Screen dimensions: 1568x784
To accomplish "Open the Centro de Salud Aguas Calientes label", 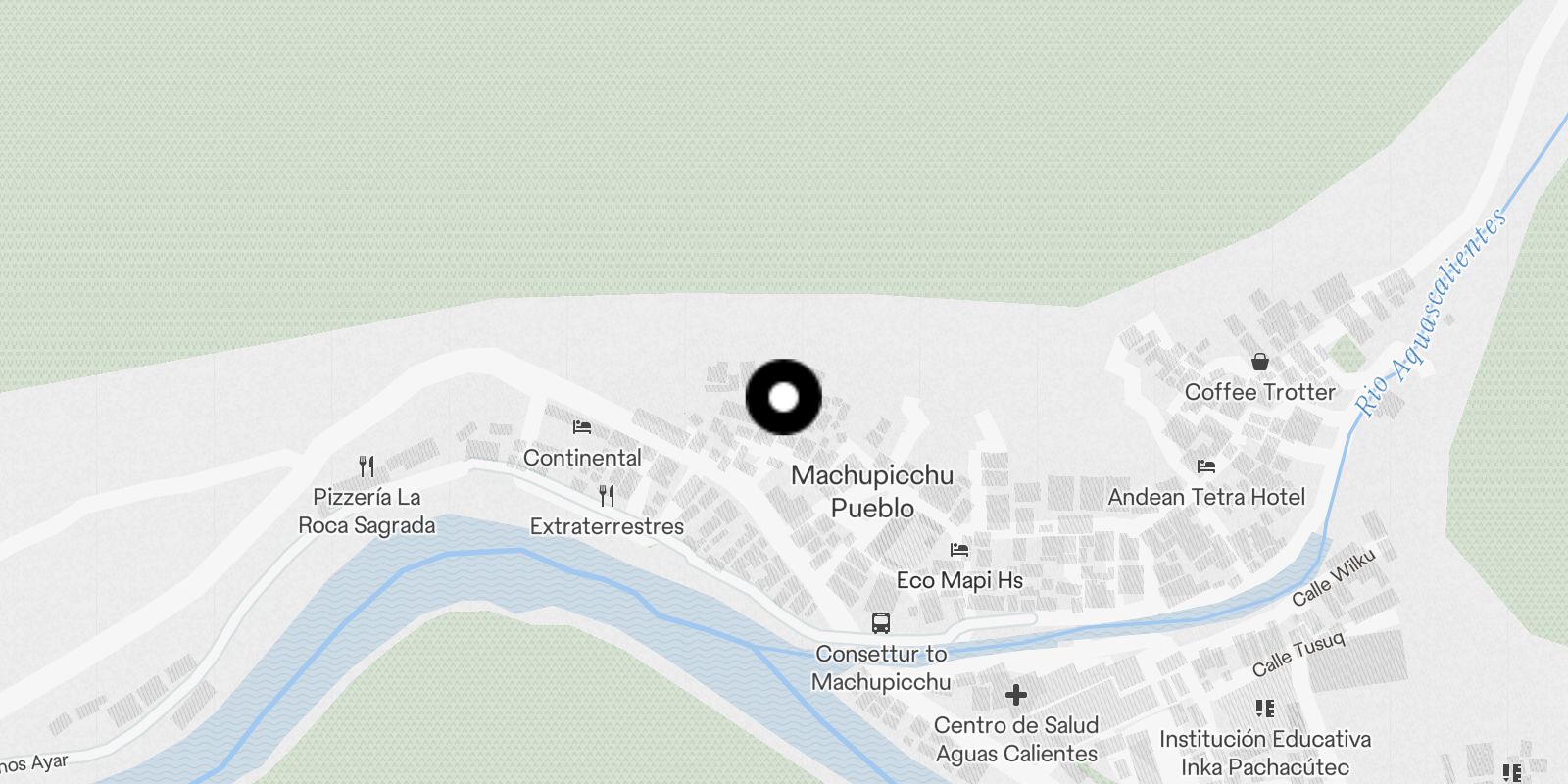I will click(1016, 740).
